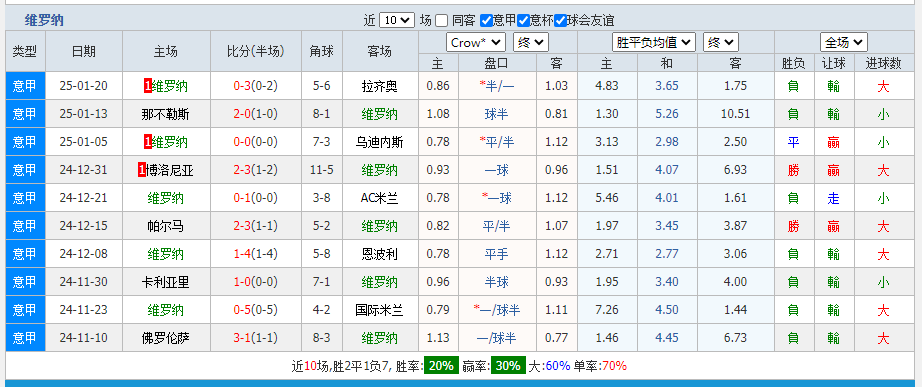The height and width of the screenshot is (387, 922).
Task: Click the 走 handicap result for AC米兰 match
Action: (x=833, y=198)
